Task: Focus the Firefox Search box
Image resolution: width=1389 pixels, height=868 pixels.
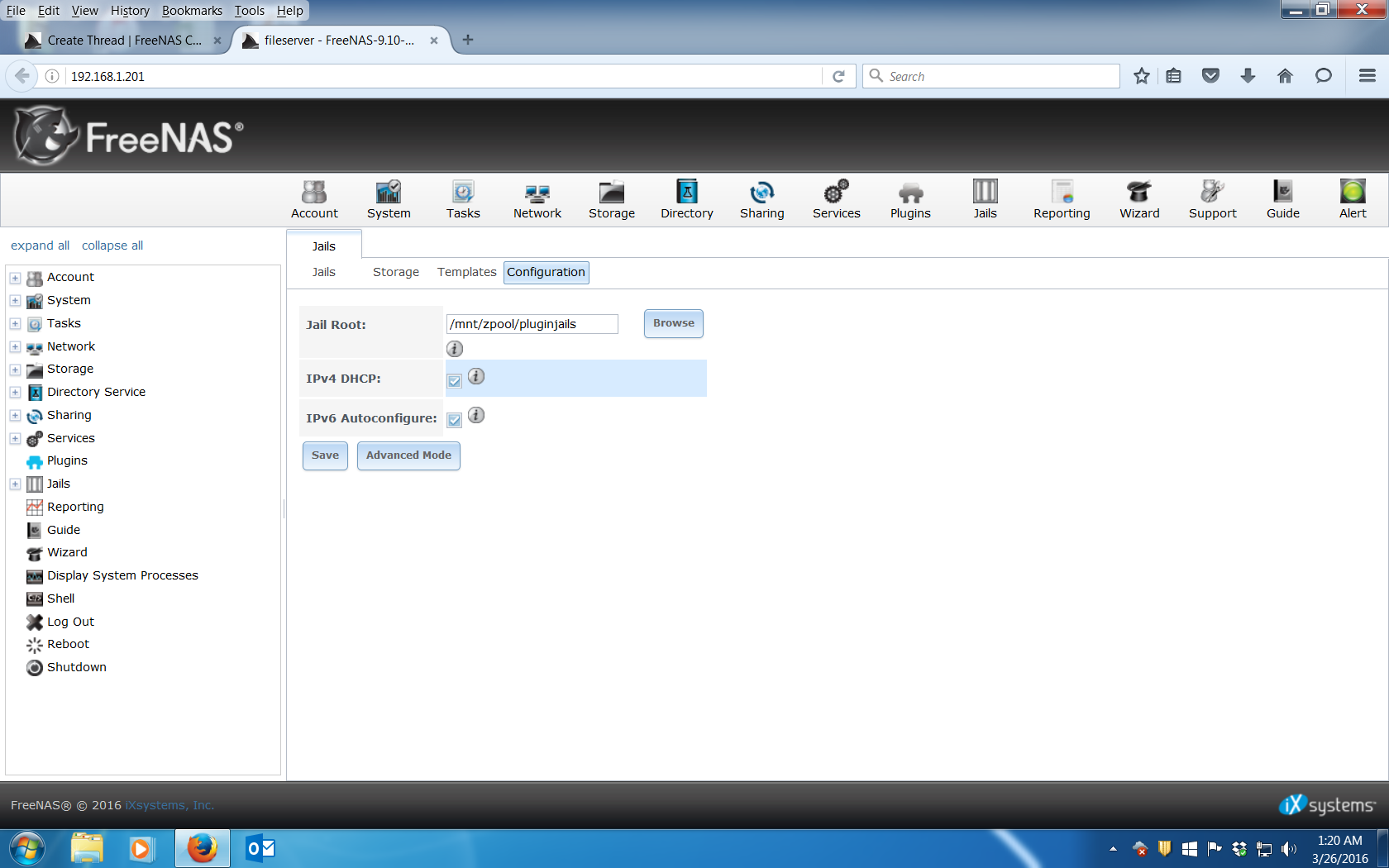Action: tap(990, 76)
